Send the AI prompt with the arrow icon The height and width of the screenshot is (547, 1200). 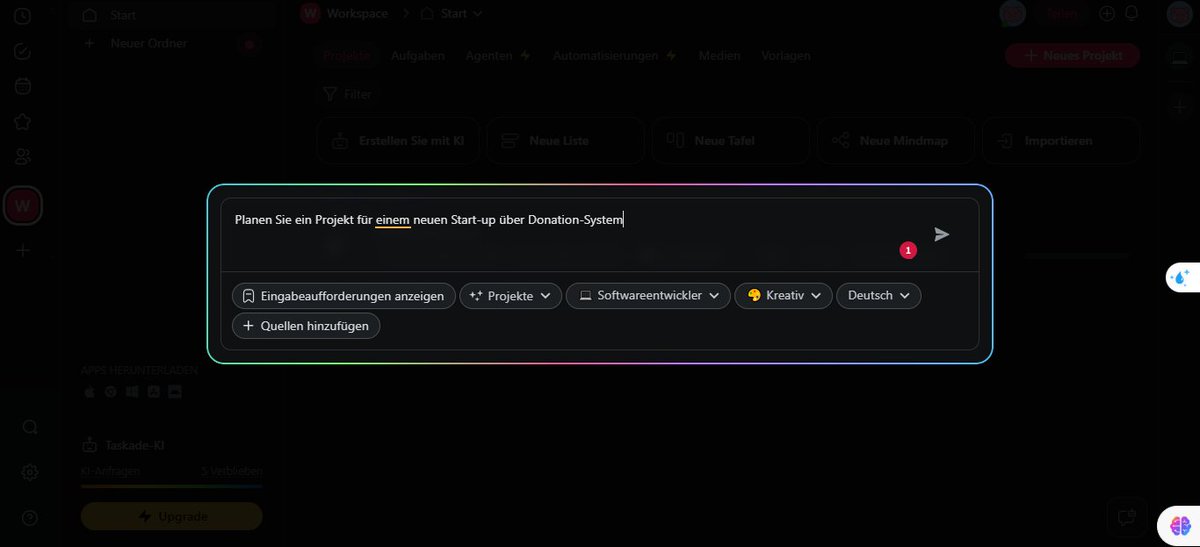pyautogui.click(x=941, y=234)
